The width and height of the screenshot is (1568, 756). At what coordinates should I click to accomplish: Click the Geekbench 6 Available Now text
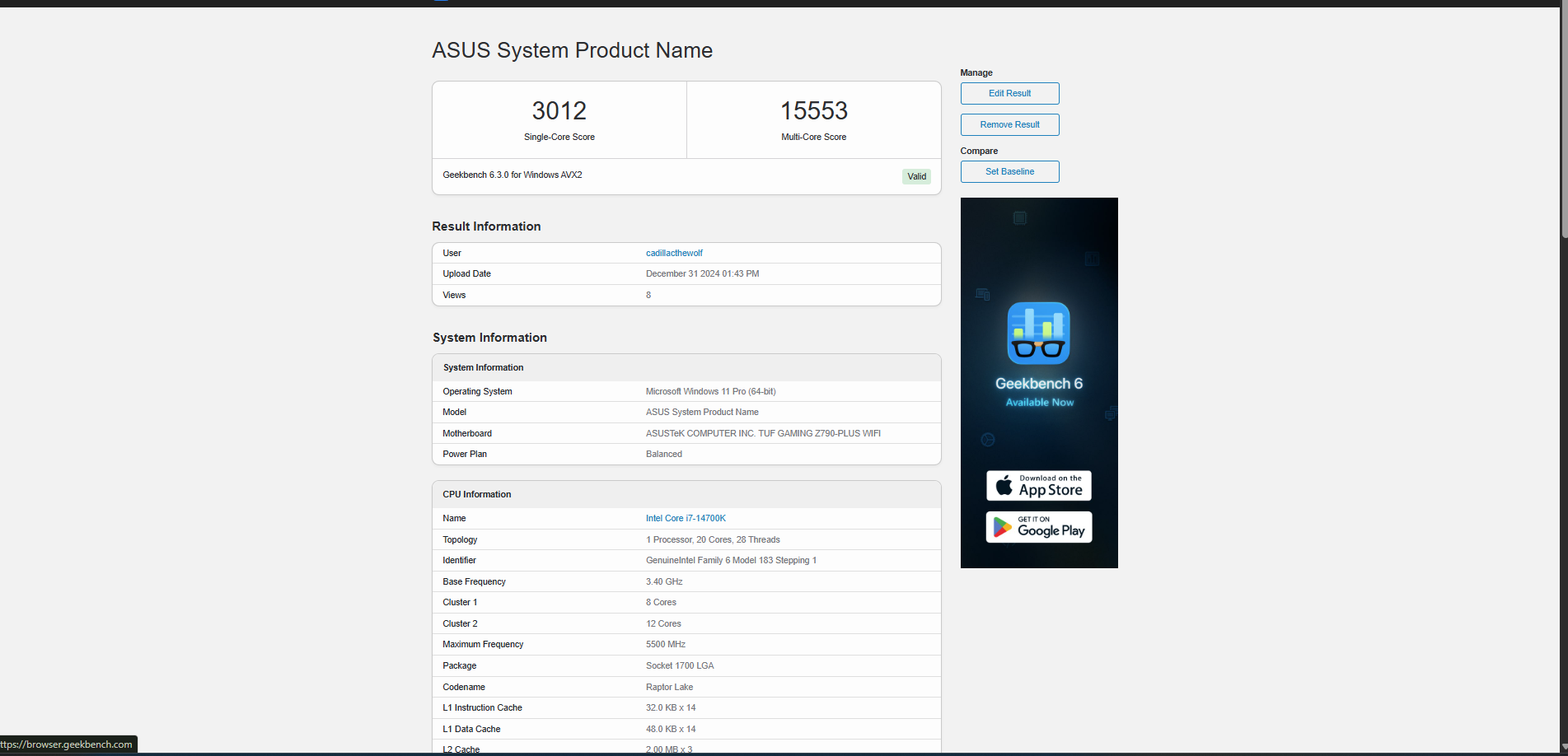[x=1039, y=392]
